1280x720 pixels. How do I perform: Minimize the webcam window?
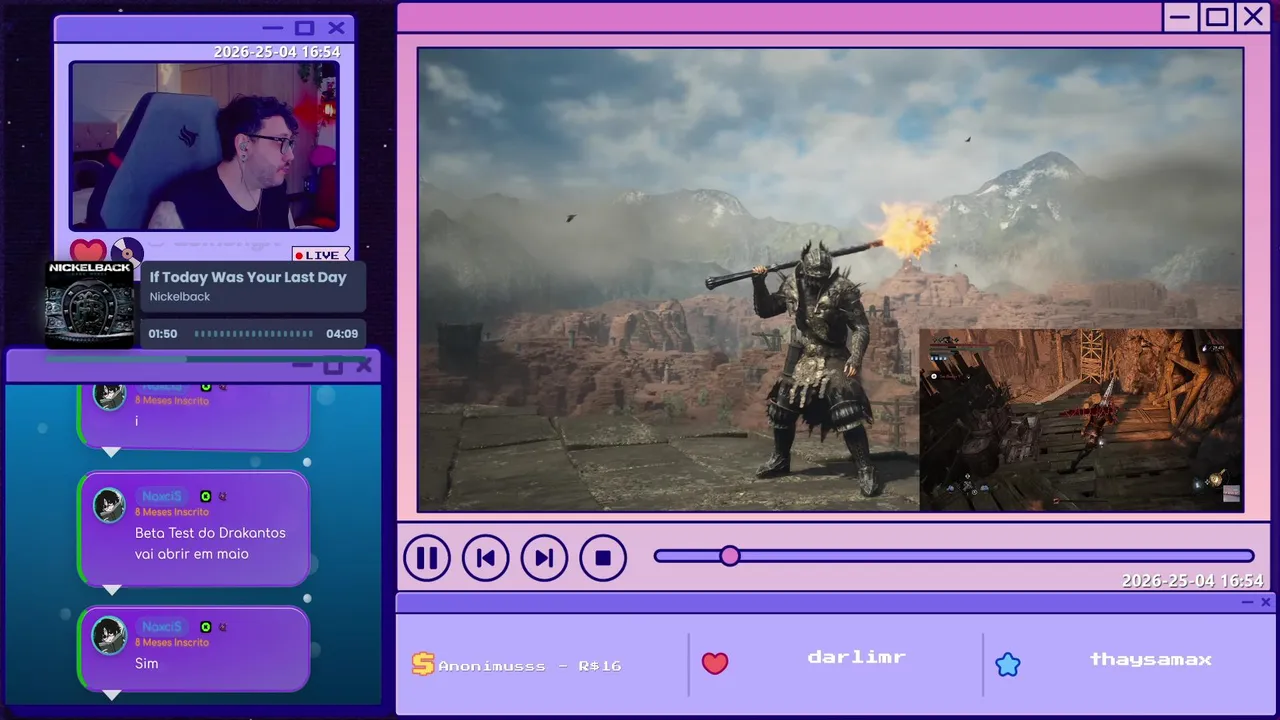click(x=272, y=28)
